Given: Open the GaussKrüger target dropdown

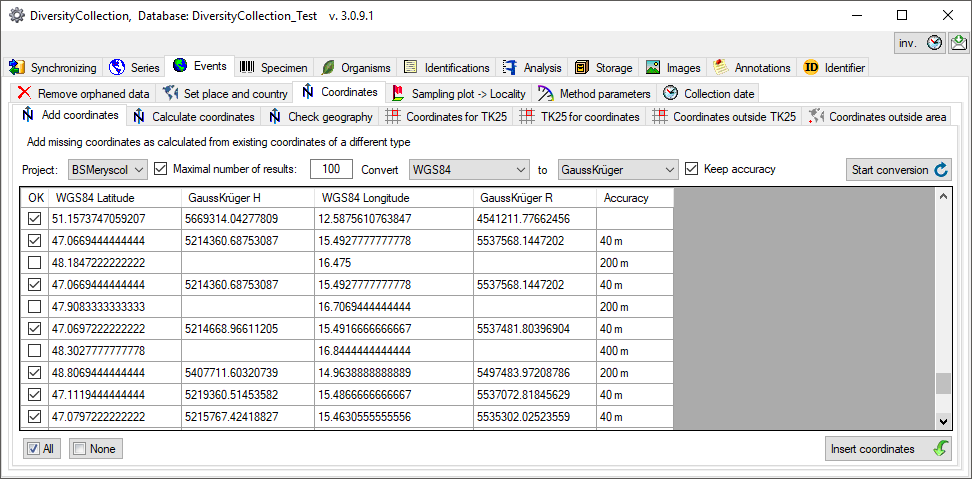Looking at the screenshot, I should click(617, 169).
